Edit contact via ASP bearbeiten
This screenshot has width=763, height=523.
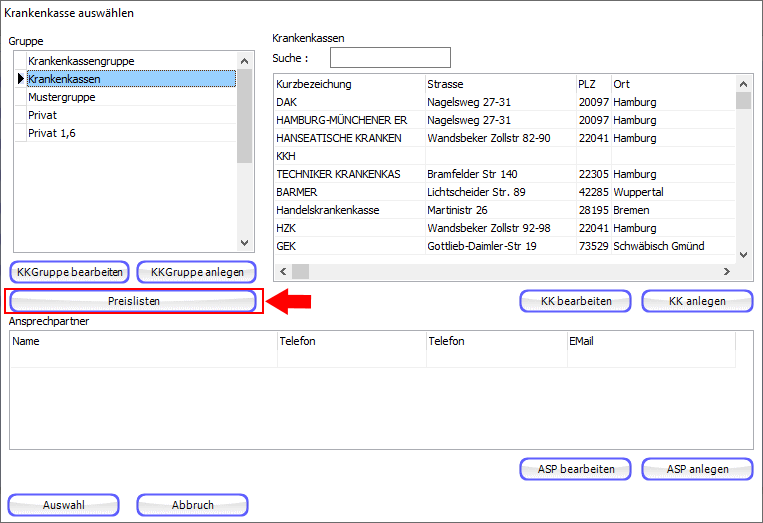(575, 469)
